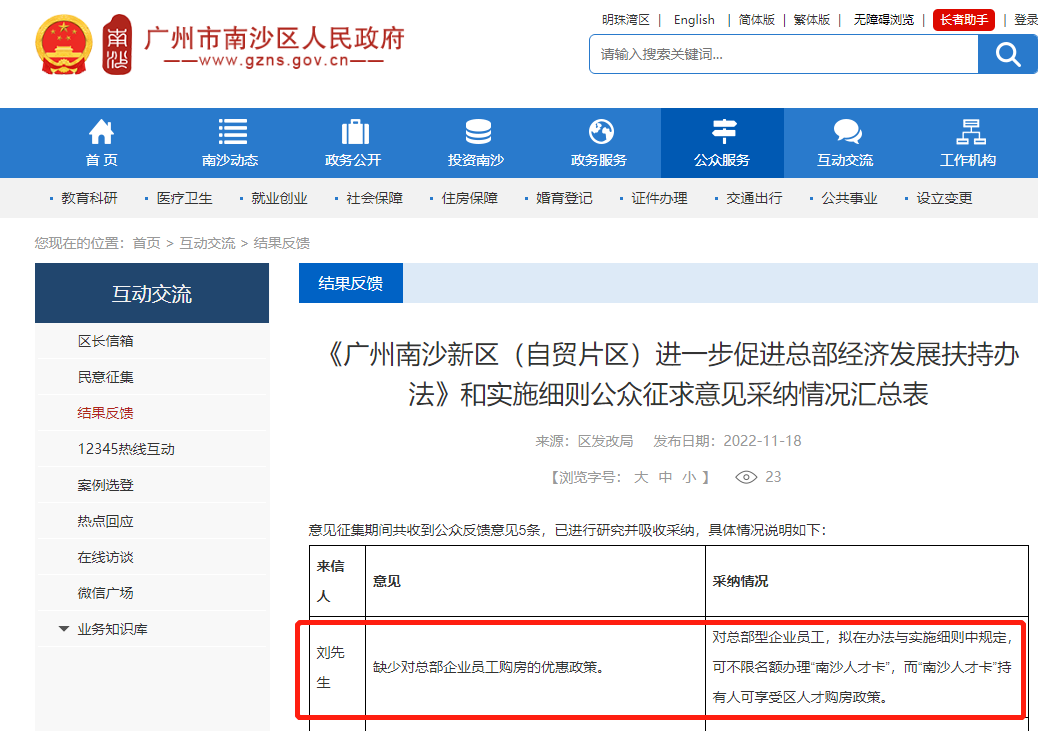Click the search magnifier icon
The height and width of the screenshot is (731, 1038).
coord(1008,54)
